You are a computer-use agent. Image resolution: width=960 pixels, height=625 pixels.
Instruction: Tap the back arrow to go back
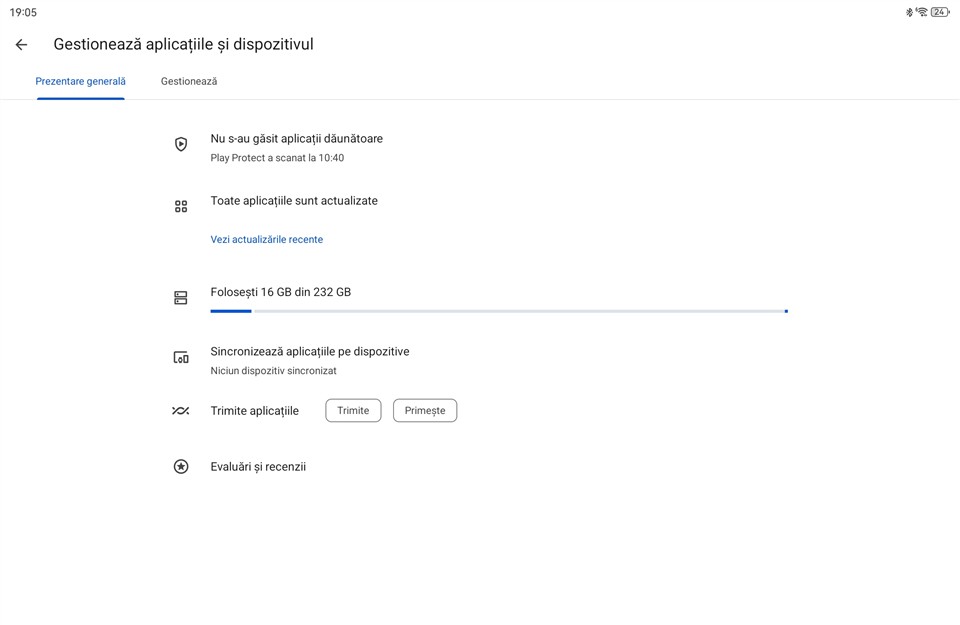(21, 45)
